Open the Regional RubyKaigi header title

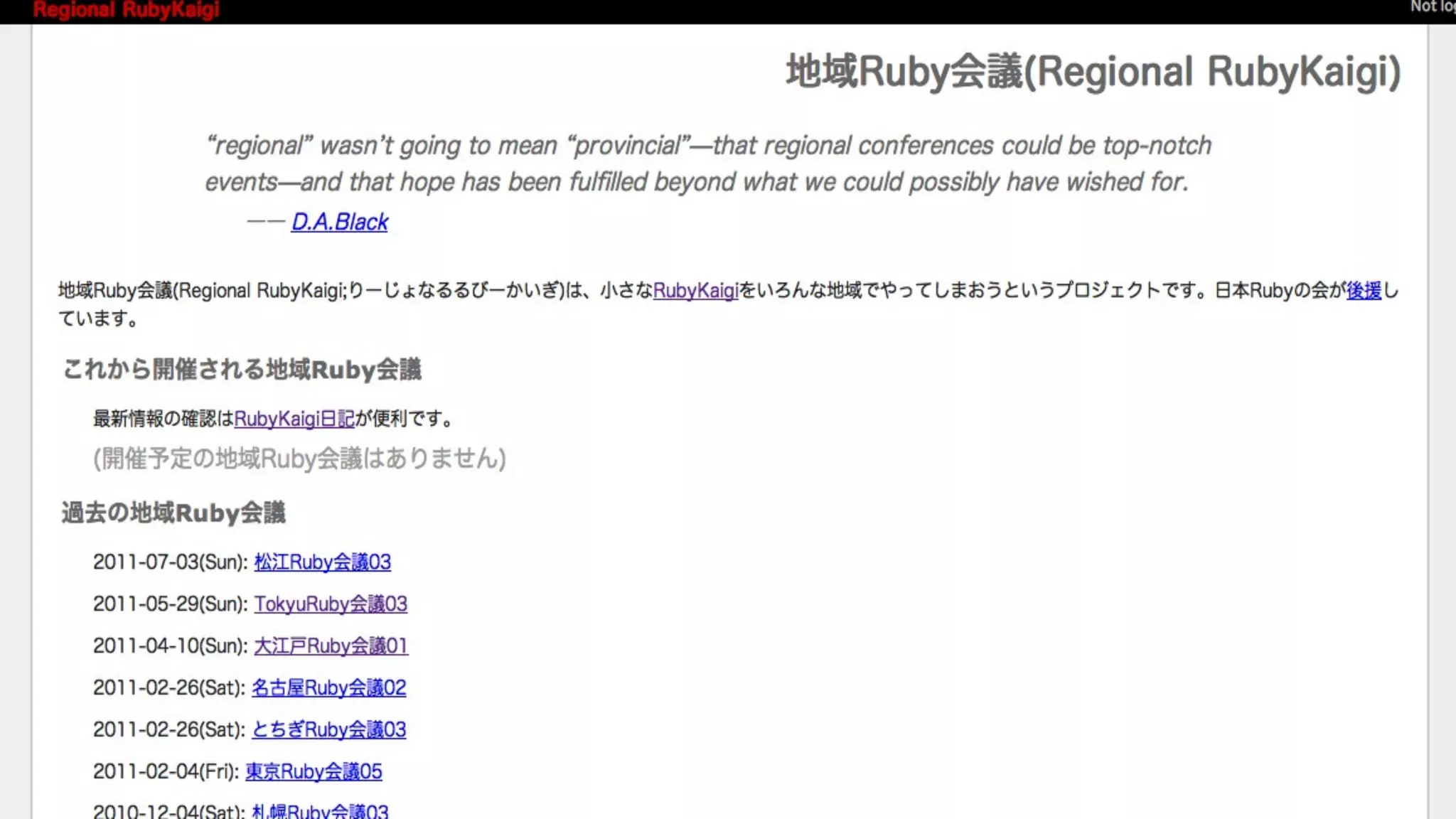(126, 10)
